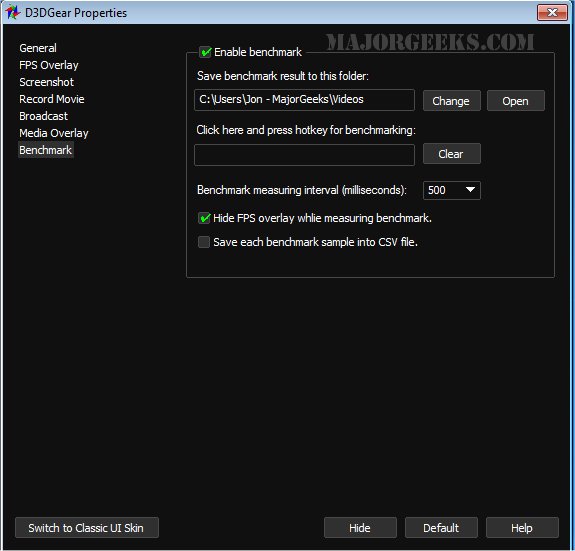The width and height of the screenshot is (575, 551).
Task: Open Help for D3DGear
Action: (522, 528)
